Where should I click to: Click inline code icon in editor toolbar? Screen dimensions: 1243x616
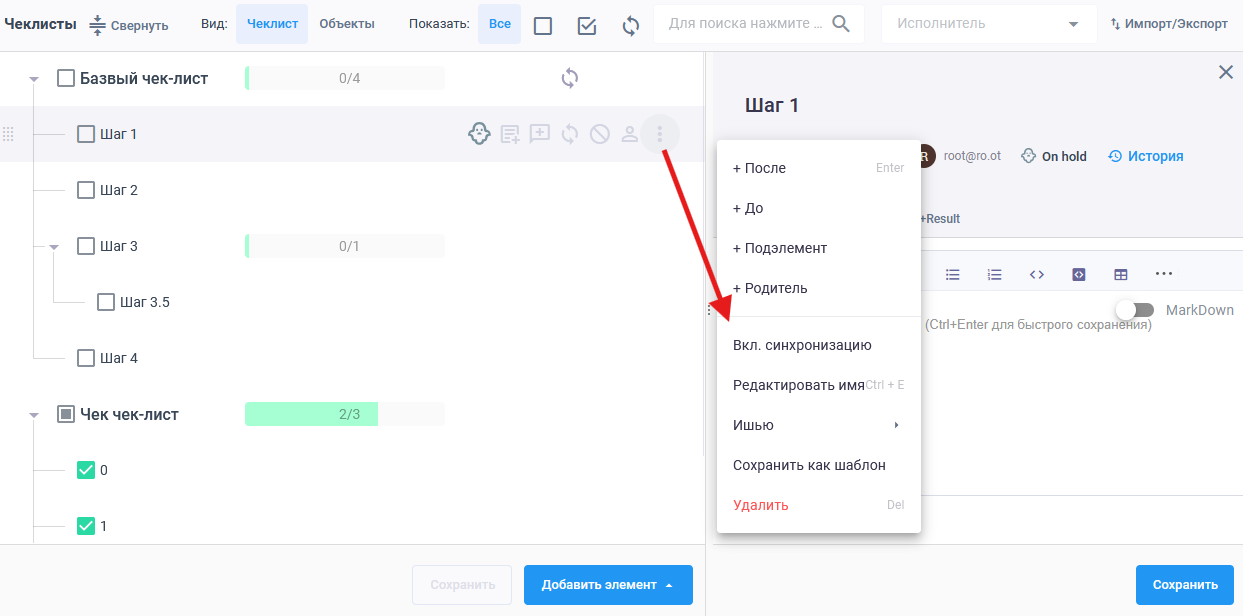[x=1037, y=274]
